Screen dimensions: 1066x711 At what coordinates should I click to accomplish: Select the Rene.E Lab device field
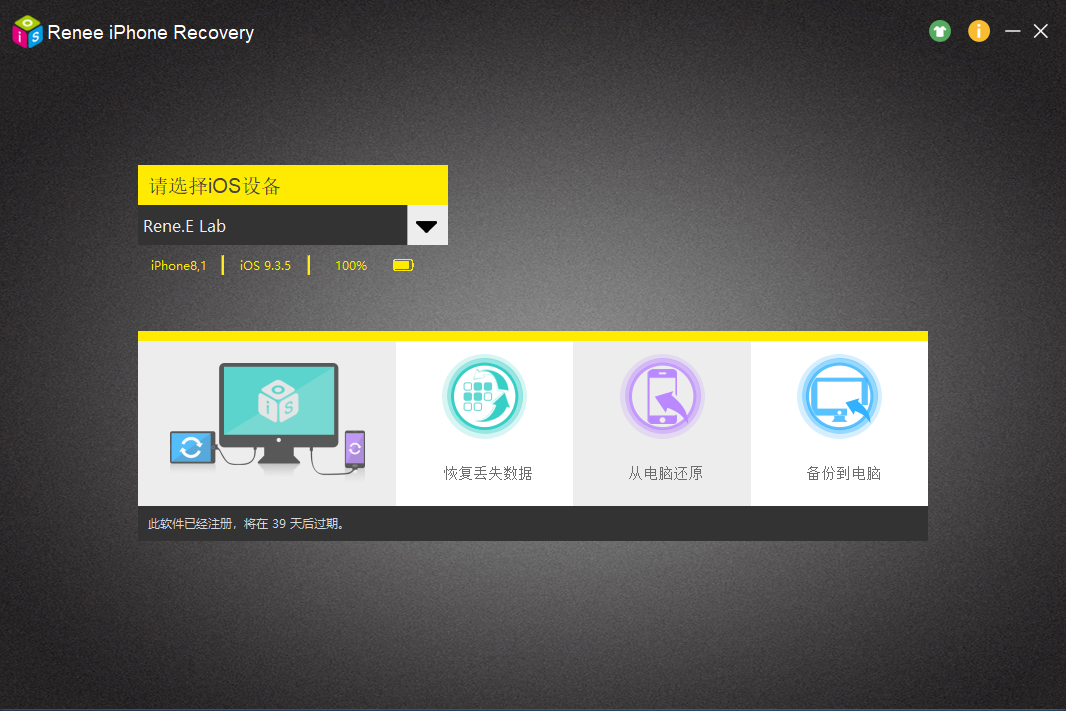(x=273, y=226)
